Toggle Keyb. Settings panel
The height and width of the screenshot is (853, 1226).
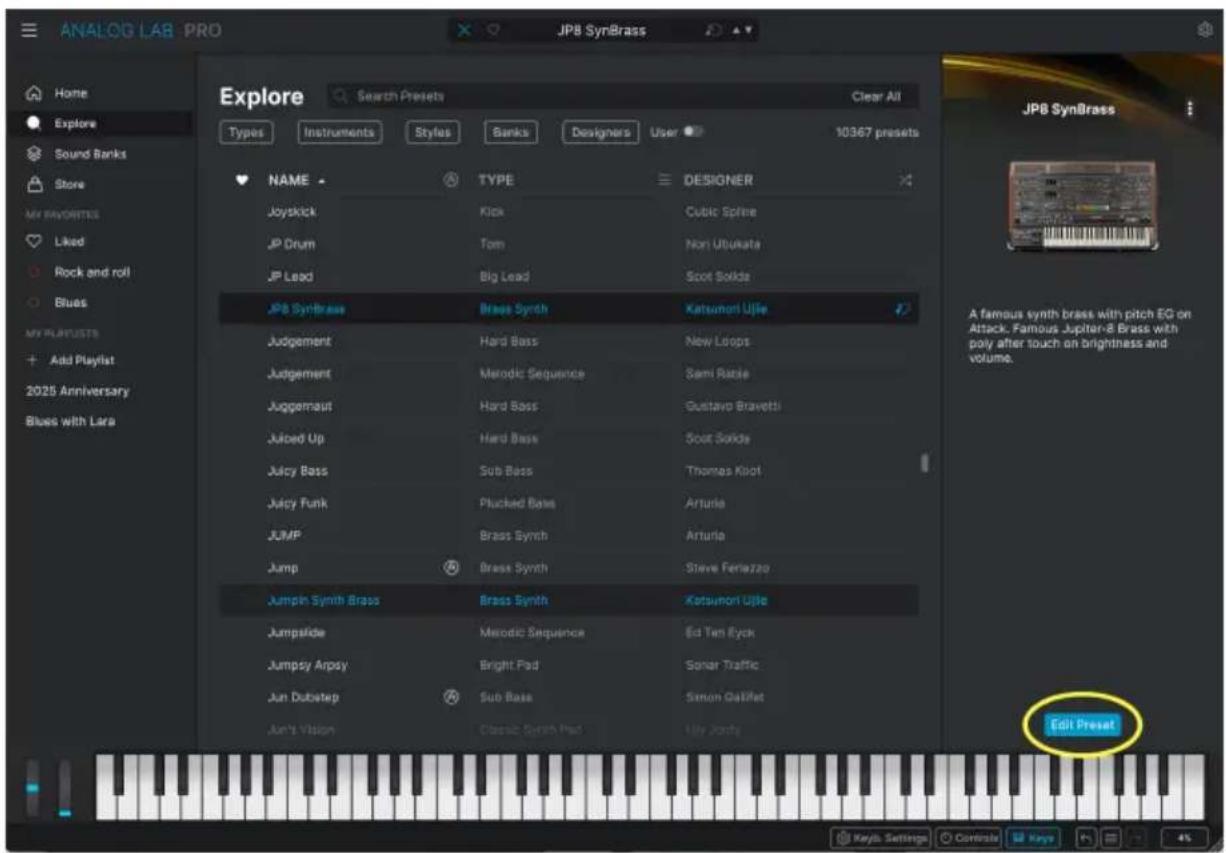coord(880,836)
